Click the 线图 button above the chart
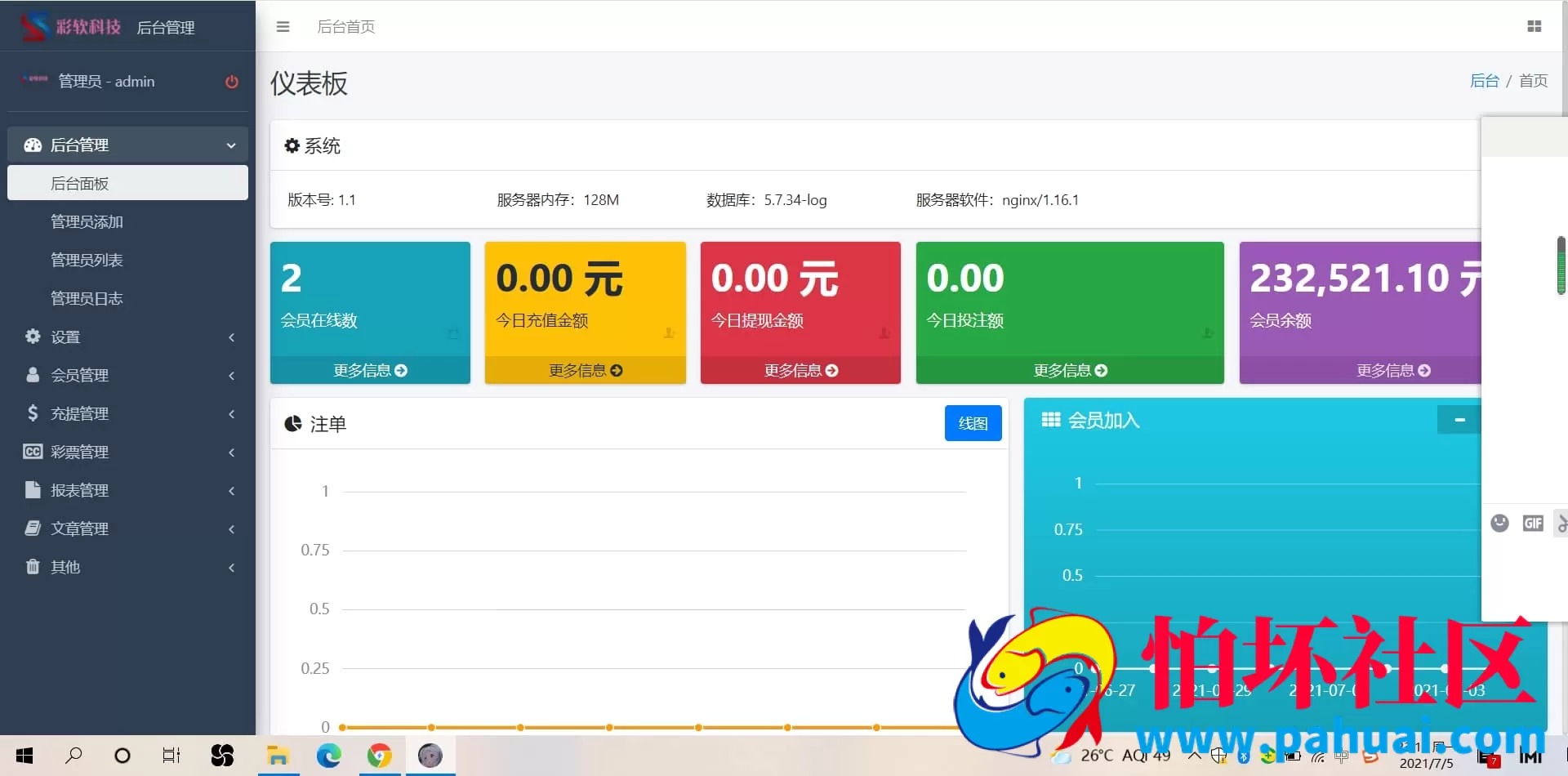The image size is (1568, 776). pyautogui.click(x=973, y=423)
